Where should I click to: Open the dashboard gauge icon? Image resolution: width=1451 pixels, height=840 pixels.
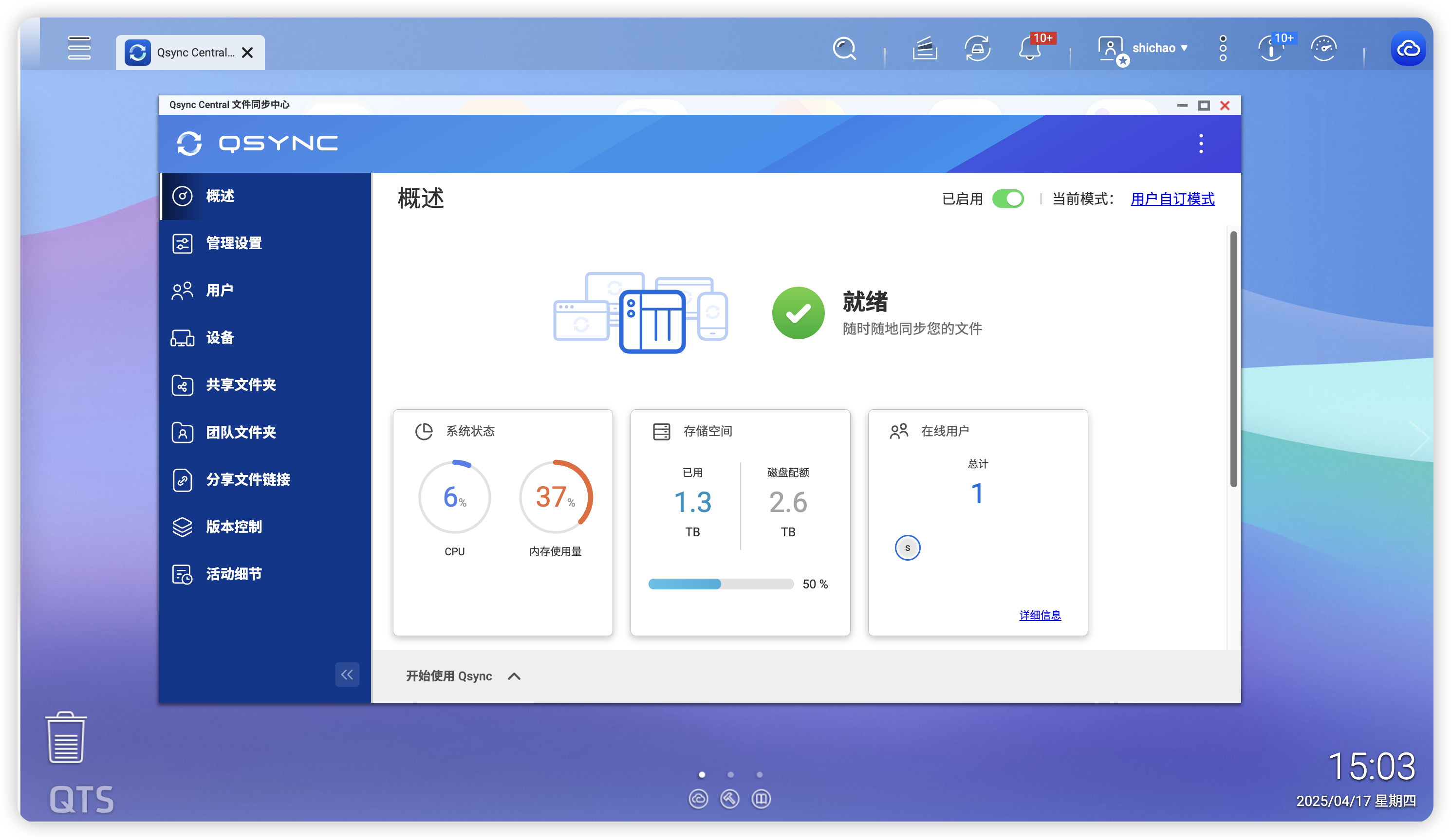tap(1324, 48)
